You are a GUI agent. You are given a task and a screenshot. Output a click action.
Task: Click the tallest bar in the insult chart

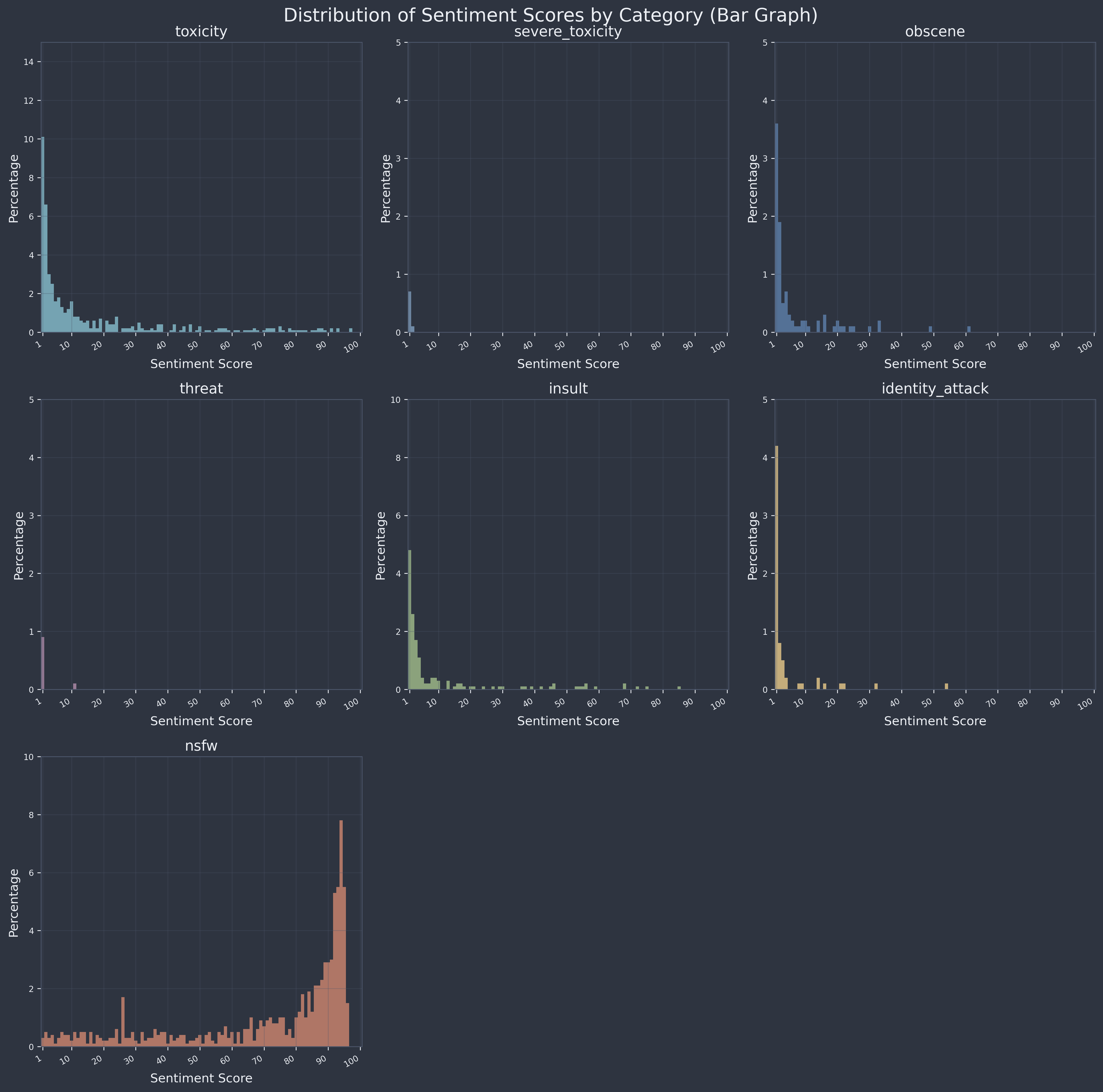(410, 620)
